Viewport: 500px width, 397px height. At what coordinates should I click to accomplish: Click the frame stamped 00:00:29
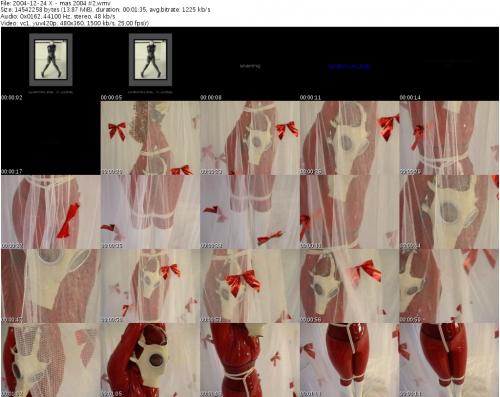(x=449, y=138)
